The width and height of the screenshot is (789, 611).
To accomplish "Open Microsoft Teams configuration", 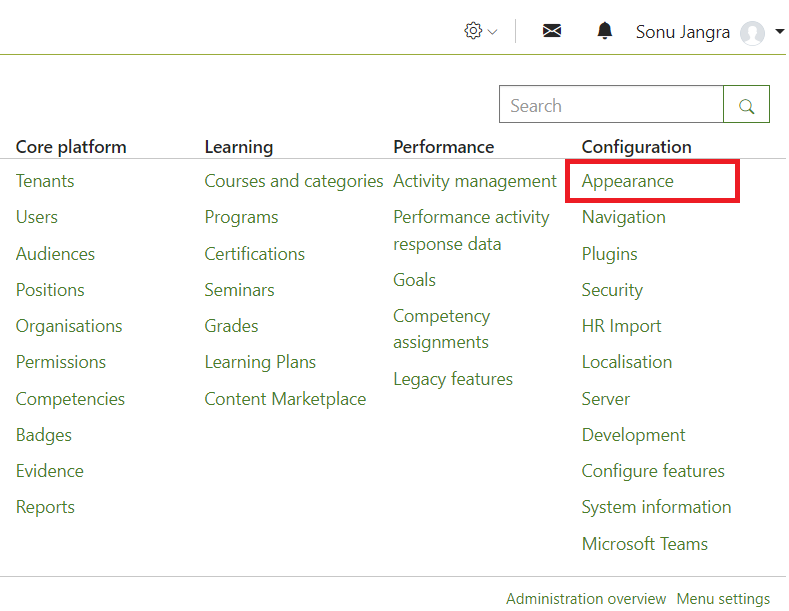I will pyautogui.click(x=645, y=544).
